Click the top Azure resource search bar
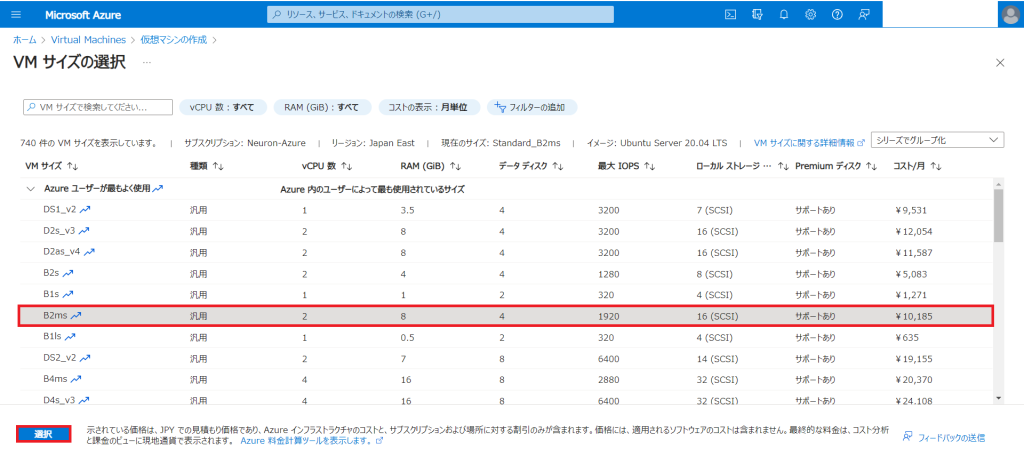 (x=440, y=14)
